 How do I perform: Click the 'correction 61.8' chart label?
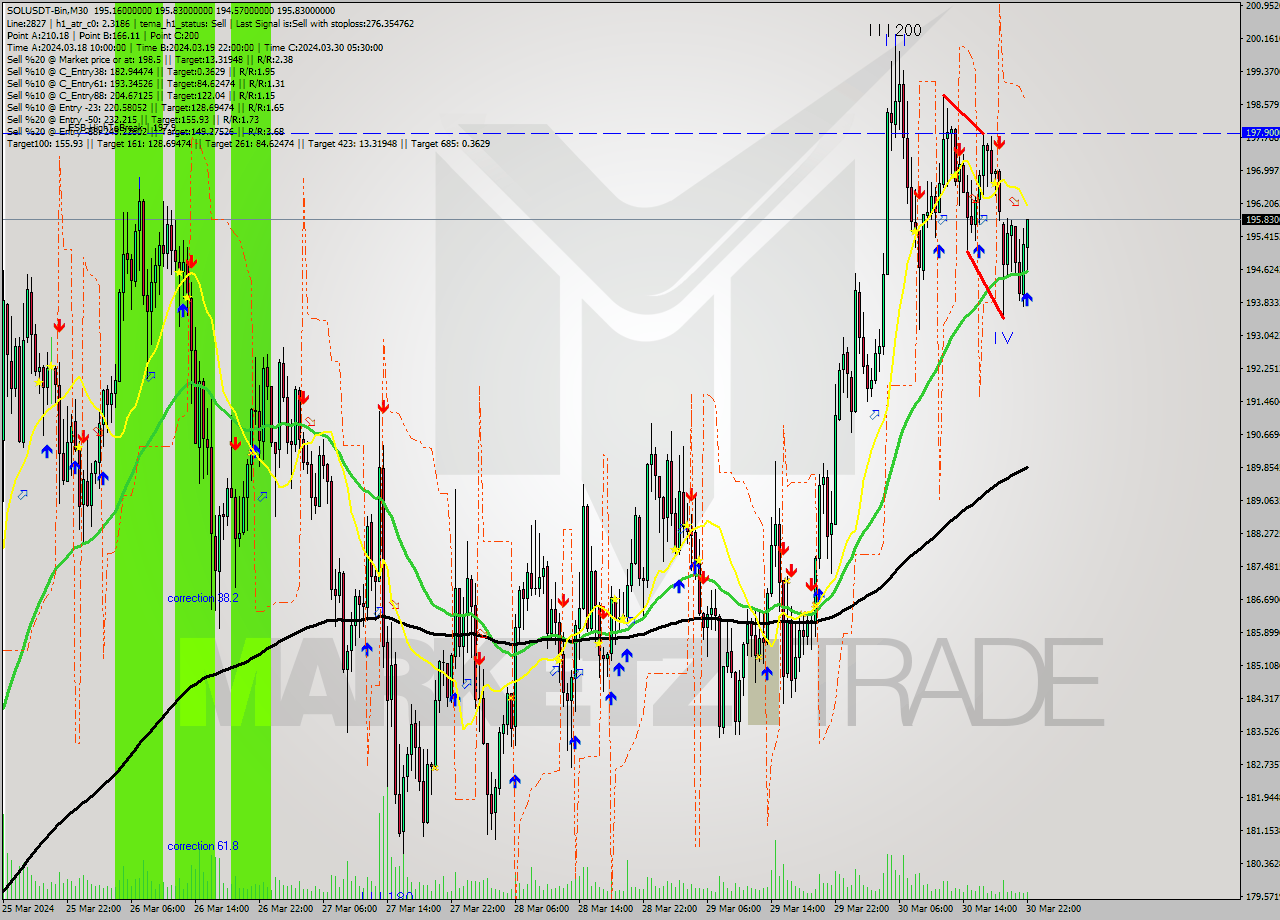point(203,846)
